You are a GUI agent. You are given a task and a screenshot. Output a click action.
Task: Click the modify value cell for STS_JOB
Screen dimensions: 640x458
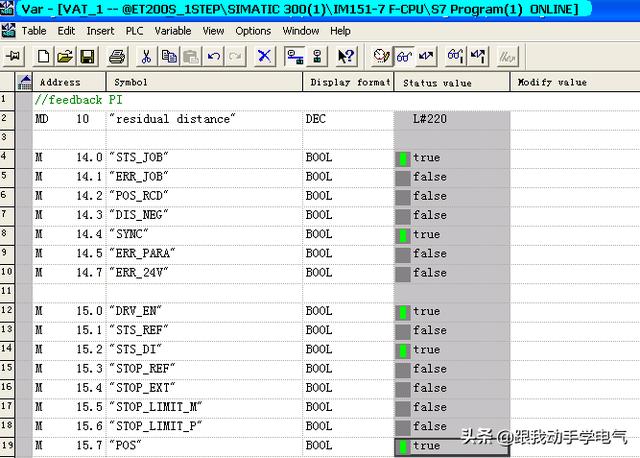pyautogui.click(x=575, y=158)
